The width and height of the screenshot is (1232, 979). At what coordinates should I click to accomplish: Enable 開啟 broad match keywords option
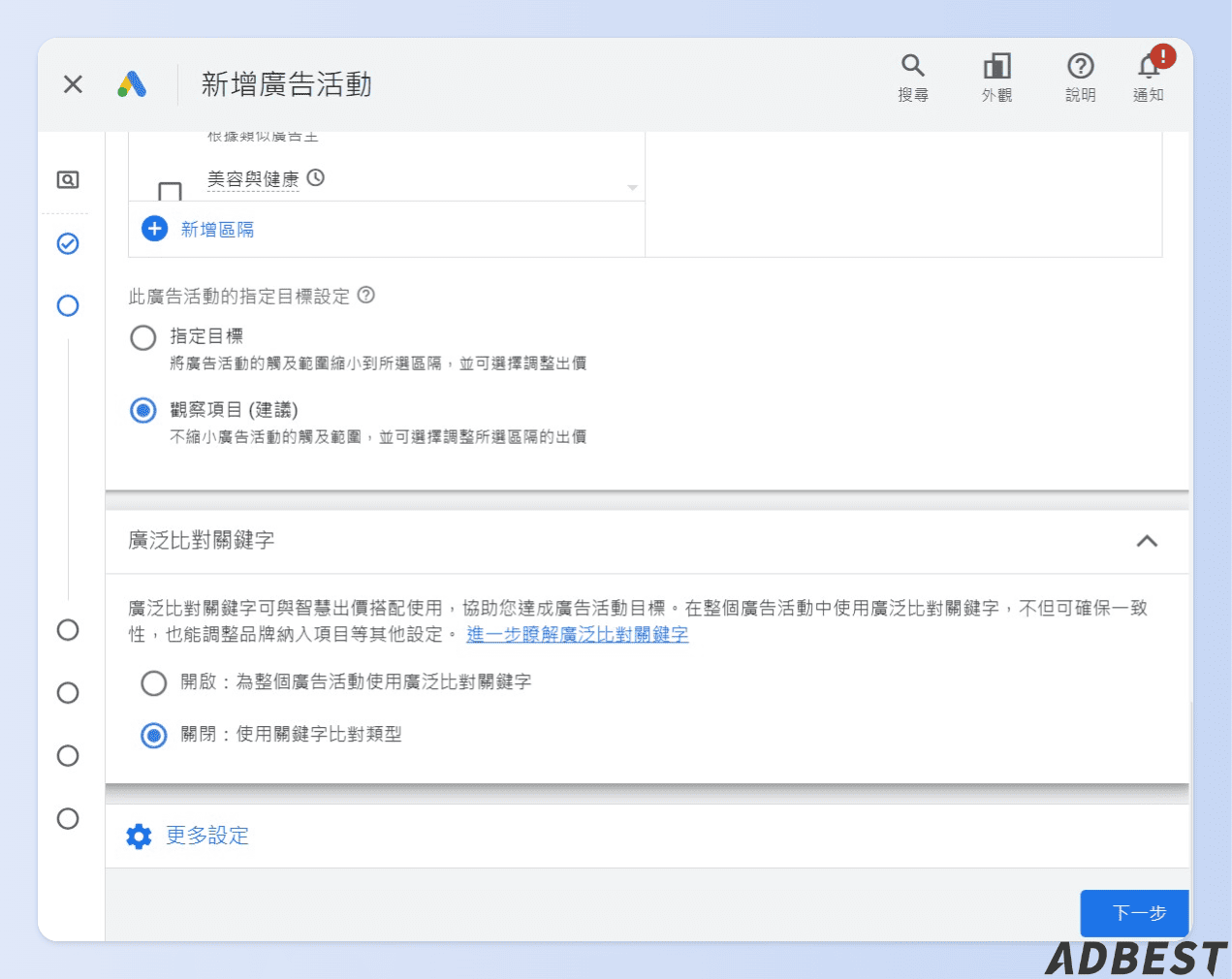point(153,683)
